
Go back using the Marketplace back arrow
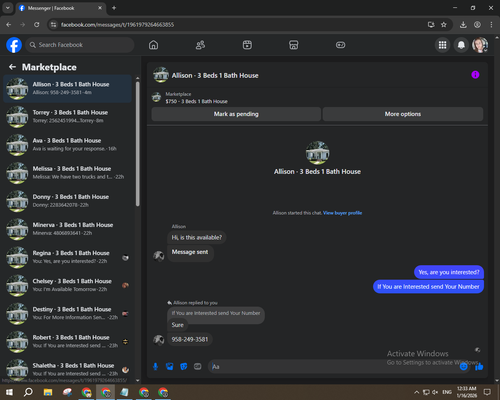(13, 67)
